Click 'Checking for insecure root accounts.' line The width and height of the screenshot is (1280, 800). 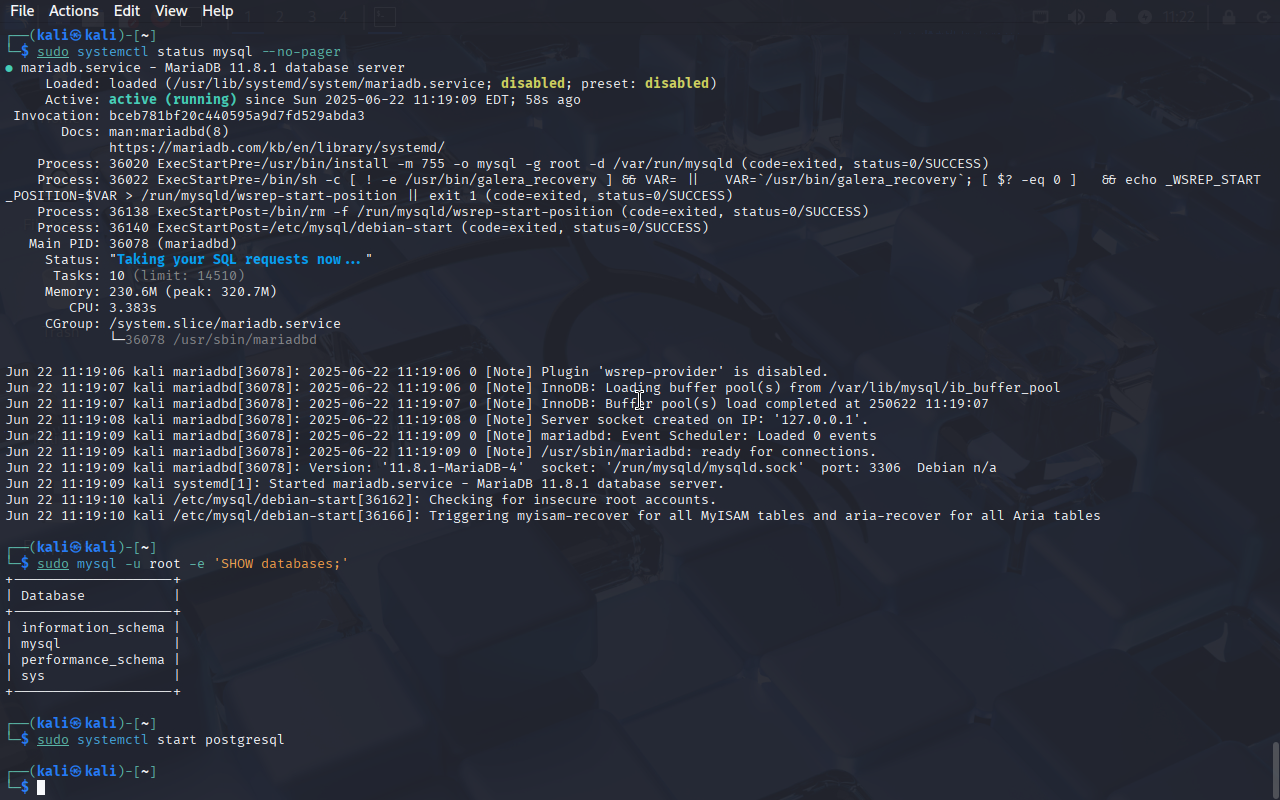click(x=361, y=500)
